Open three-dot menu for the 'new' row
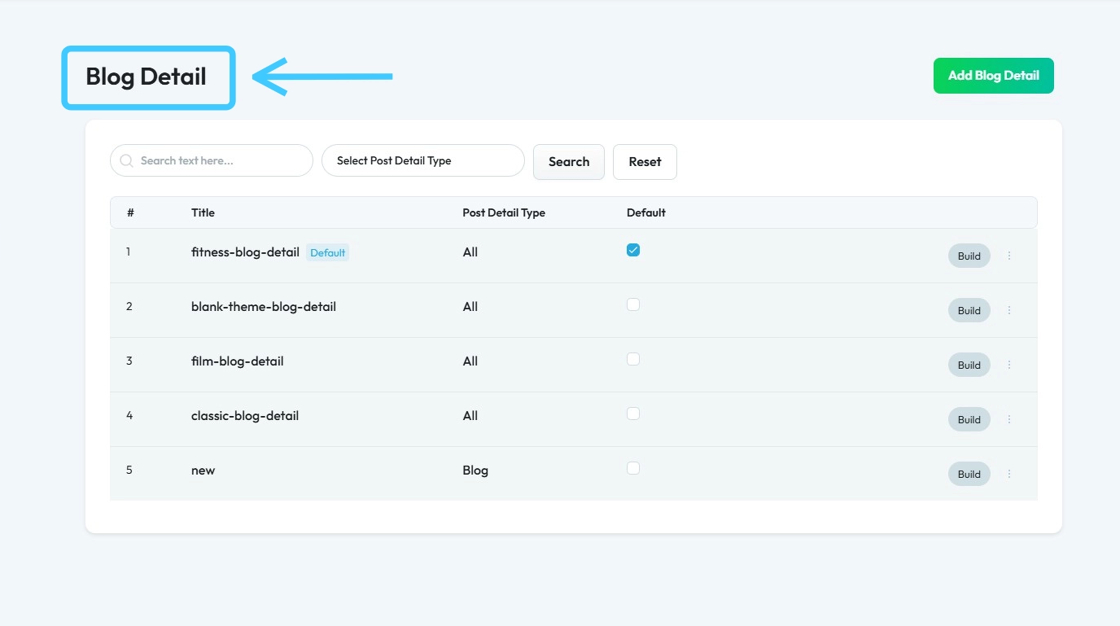The height and width of the screenshot is (626, 1120). pos(1009,474)
